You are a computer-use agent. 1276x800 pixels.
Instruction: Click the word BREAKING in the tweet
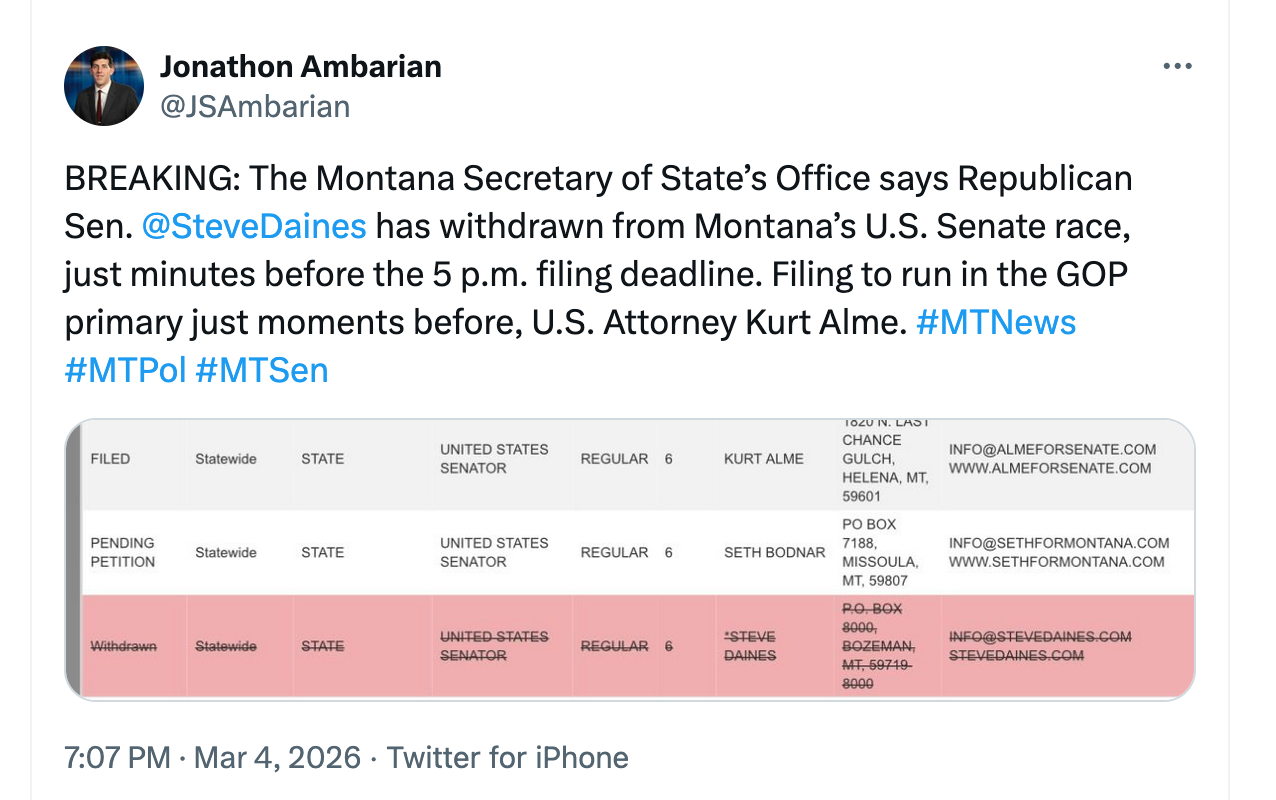click(150, 178)
